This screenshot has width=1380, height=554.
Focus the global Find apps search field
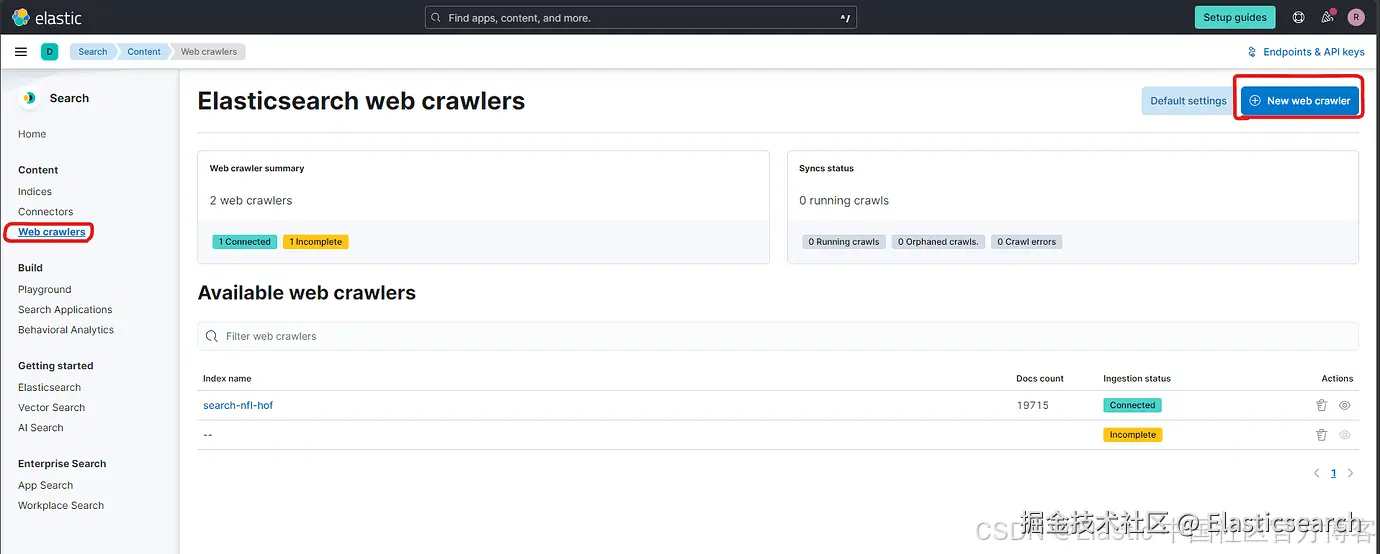[641, 17]
